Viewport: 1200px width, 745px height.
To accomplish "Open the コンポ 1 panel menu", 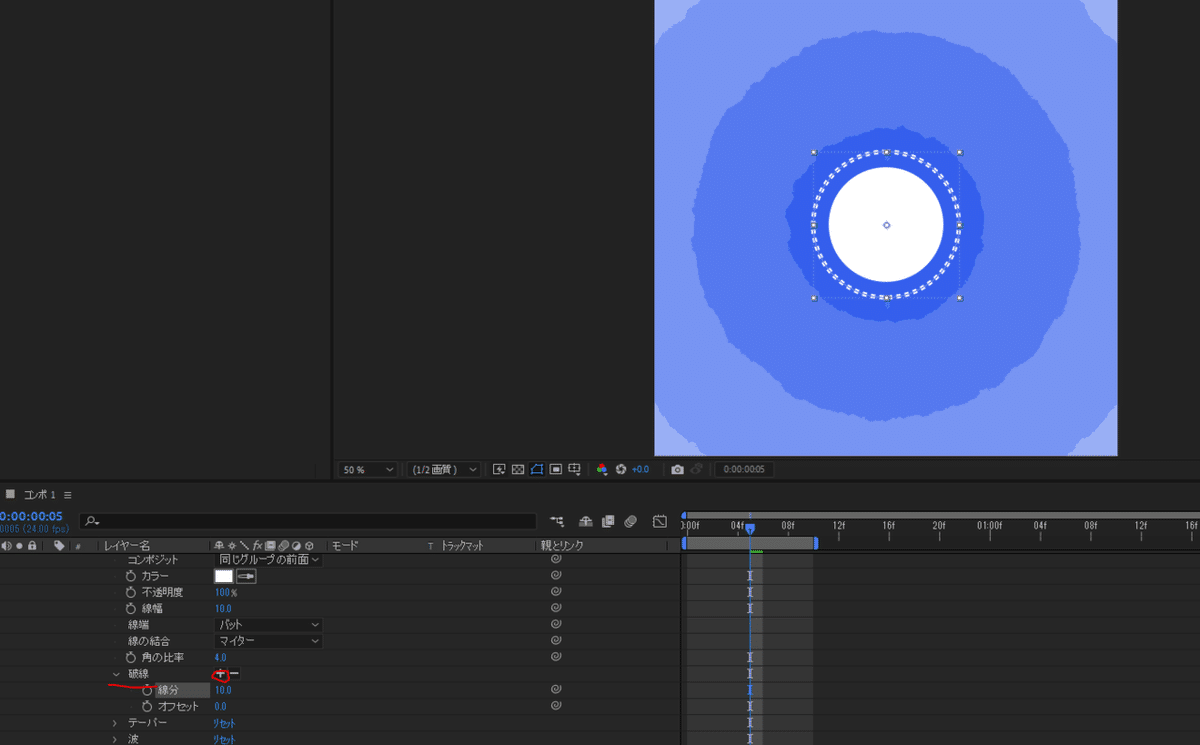I will 68,495.
